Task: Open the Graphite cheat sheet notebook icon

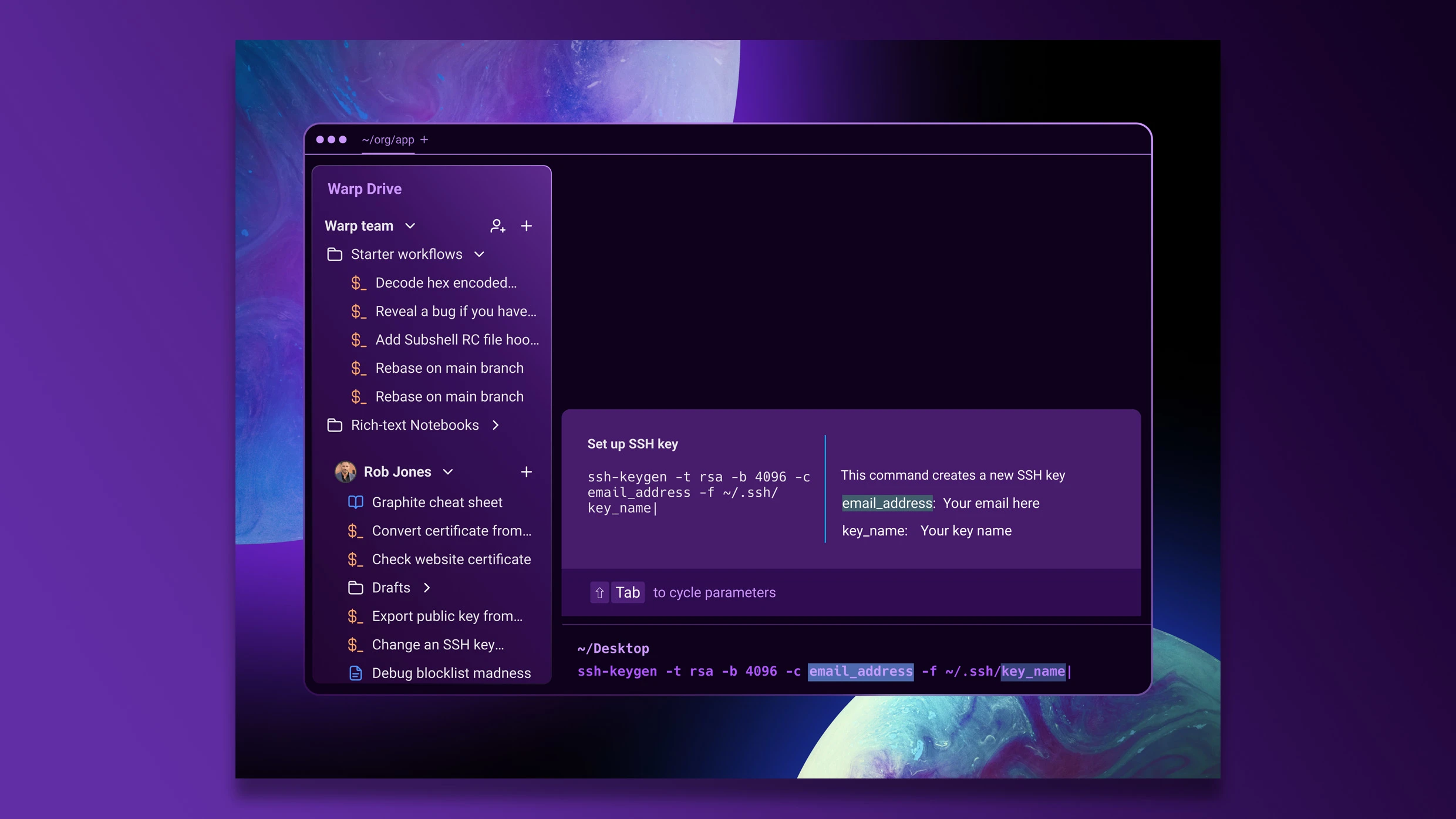Action: (355, 502)
